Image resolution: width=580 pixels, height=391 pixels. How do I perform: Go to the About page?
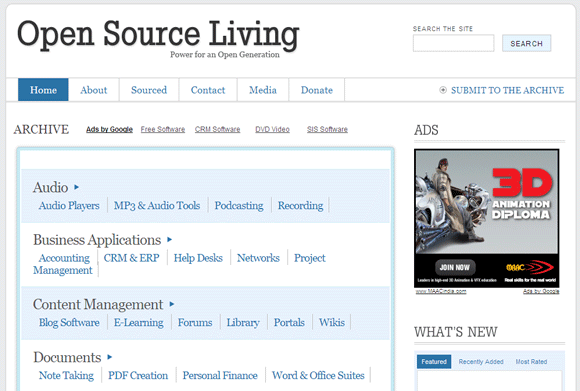(x=94, y=90)
